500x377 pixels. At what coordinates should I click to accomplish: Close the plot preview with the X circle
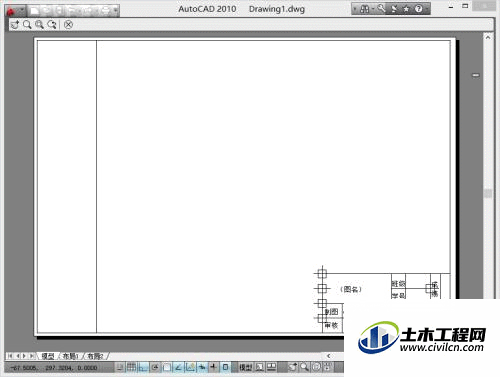[x=68, y=25]
